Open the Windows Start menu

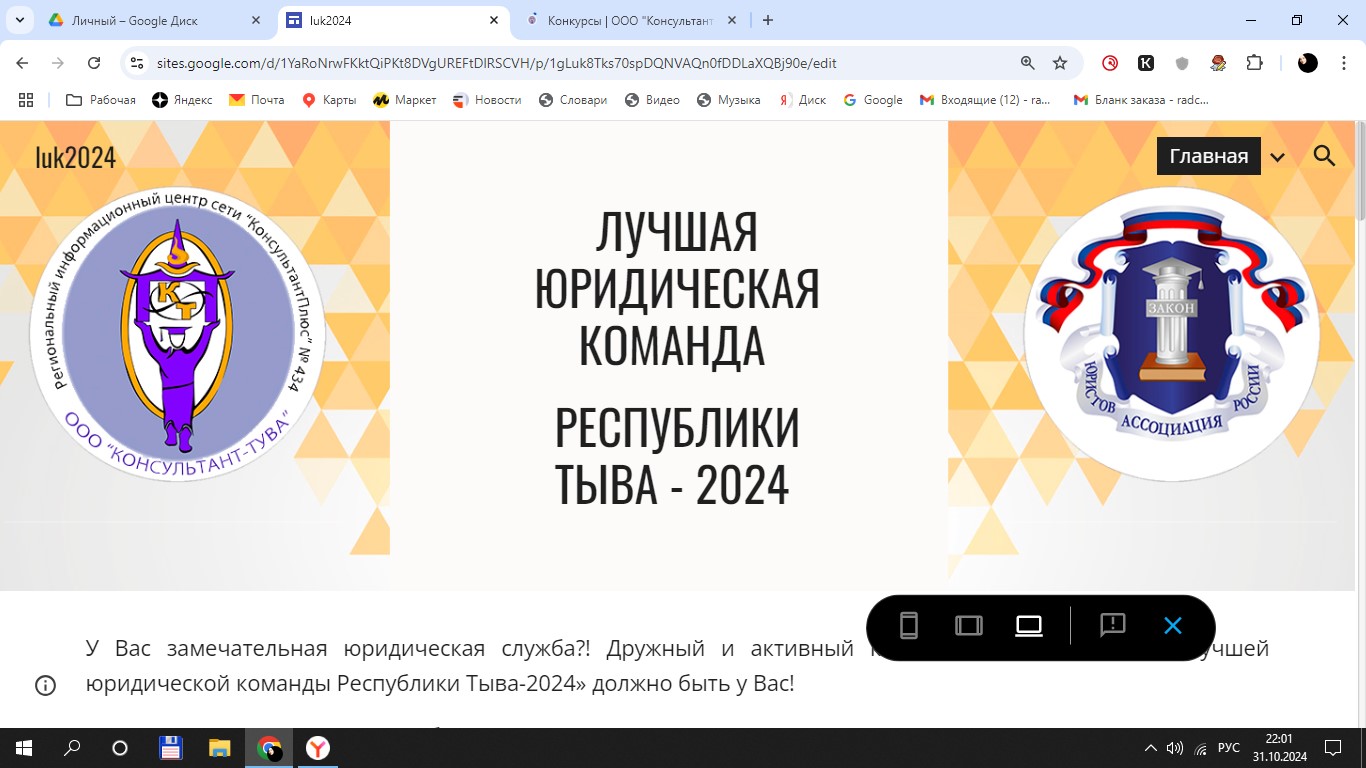[x=24, y=748]
